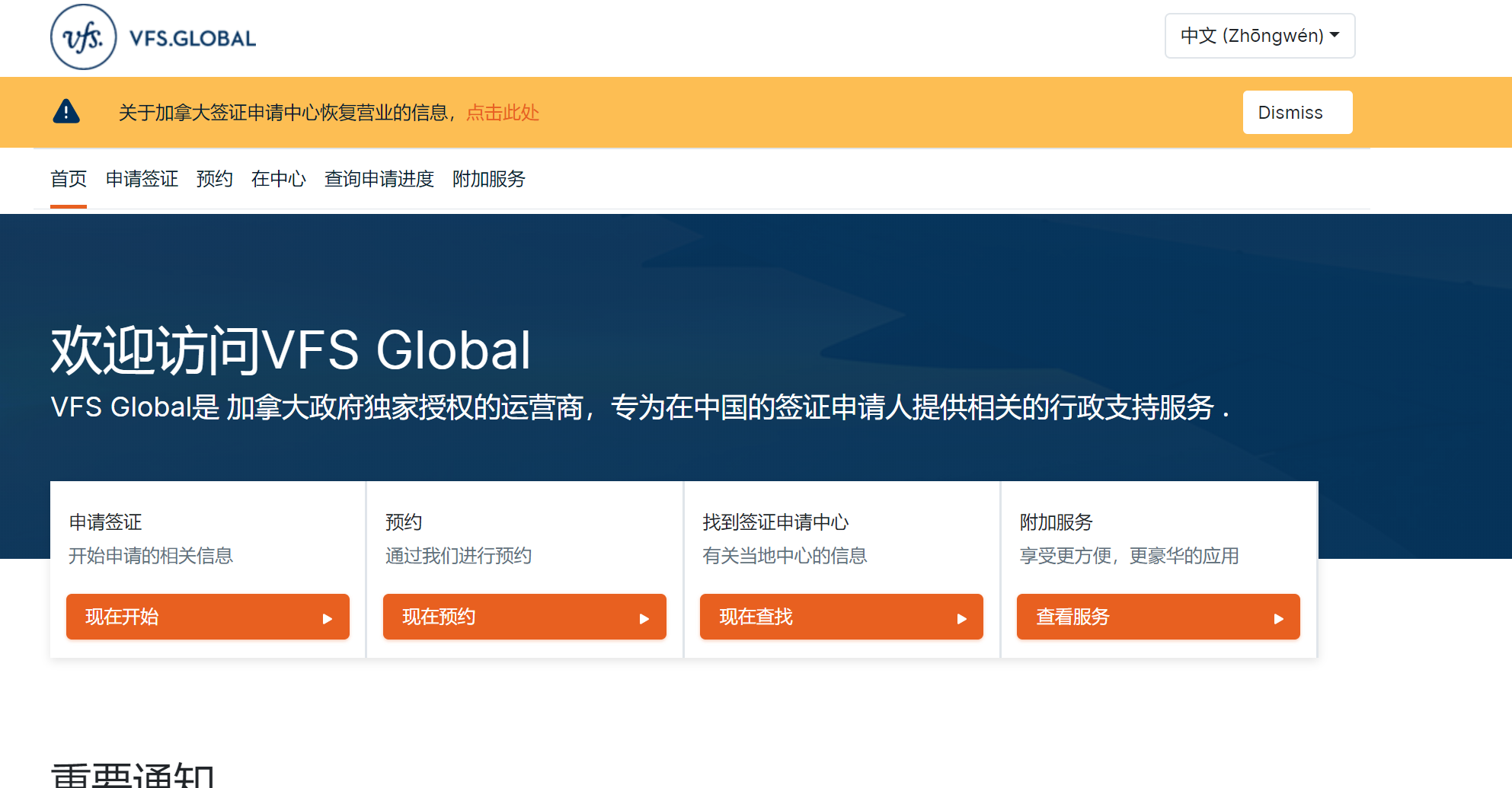Choose 附加服务 in top navigation
This screenshot has height=788, width=1512.
coord(488,179)
